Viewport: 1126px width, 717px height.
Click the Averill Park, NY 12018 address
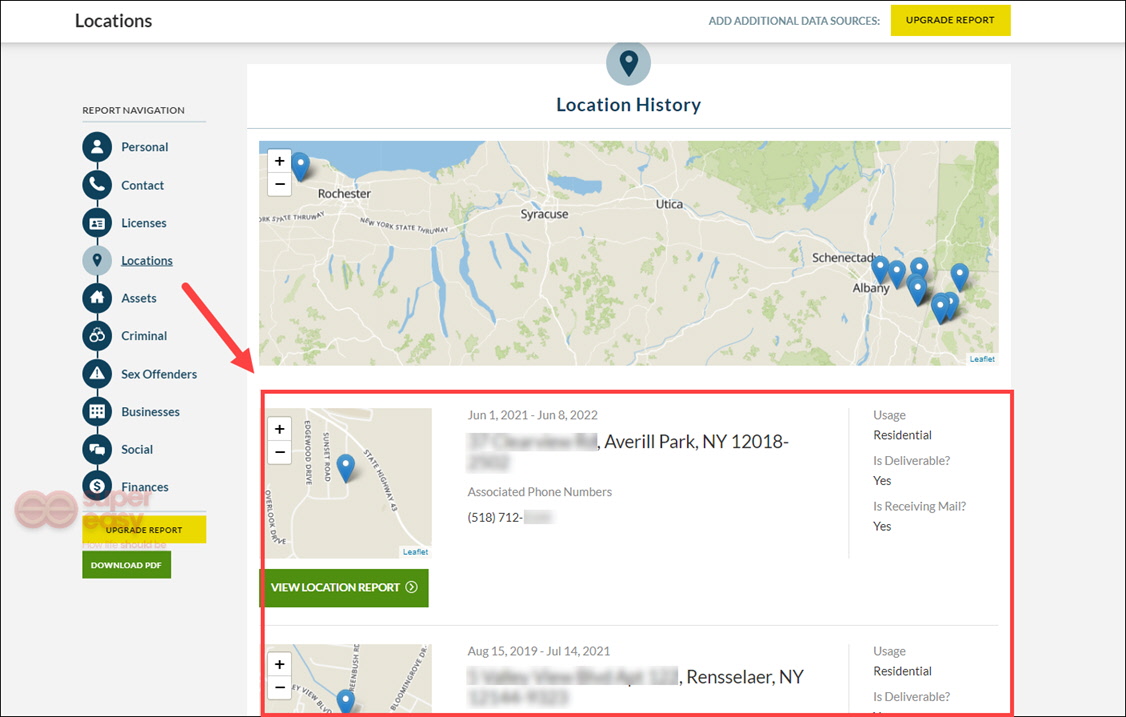(628, 452)
